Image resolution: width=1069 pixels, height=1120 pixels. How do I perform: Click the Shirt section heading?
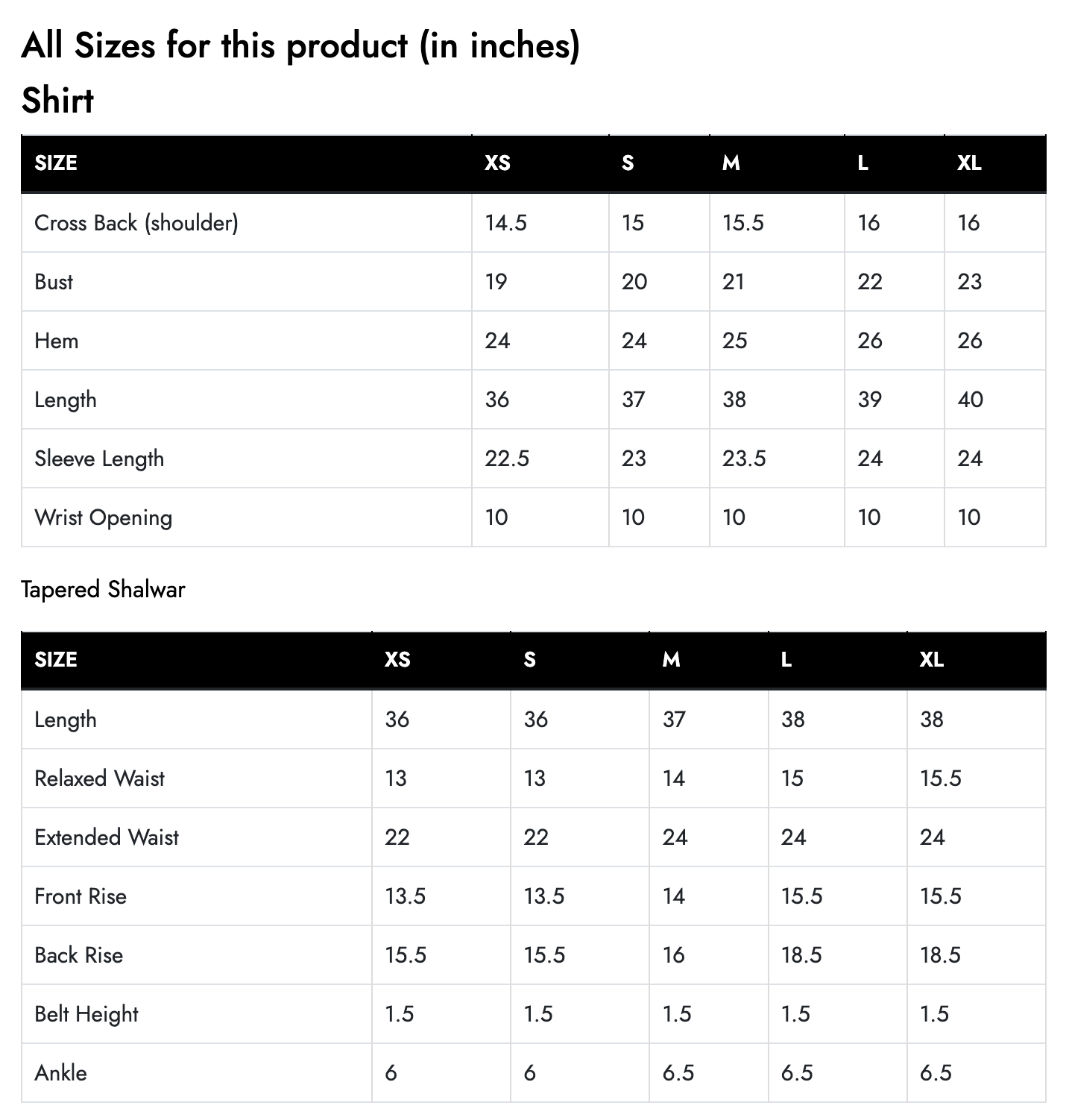tap(57, 101)
